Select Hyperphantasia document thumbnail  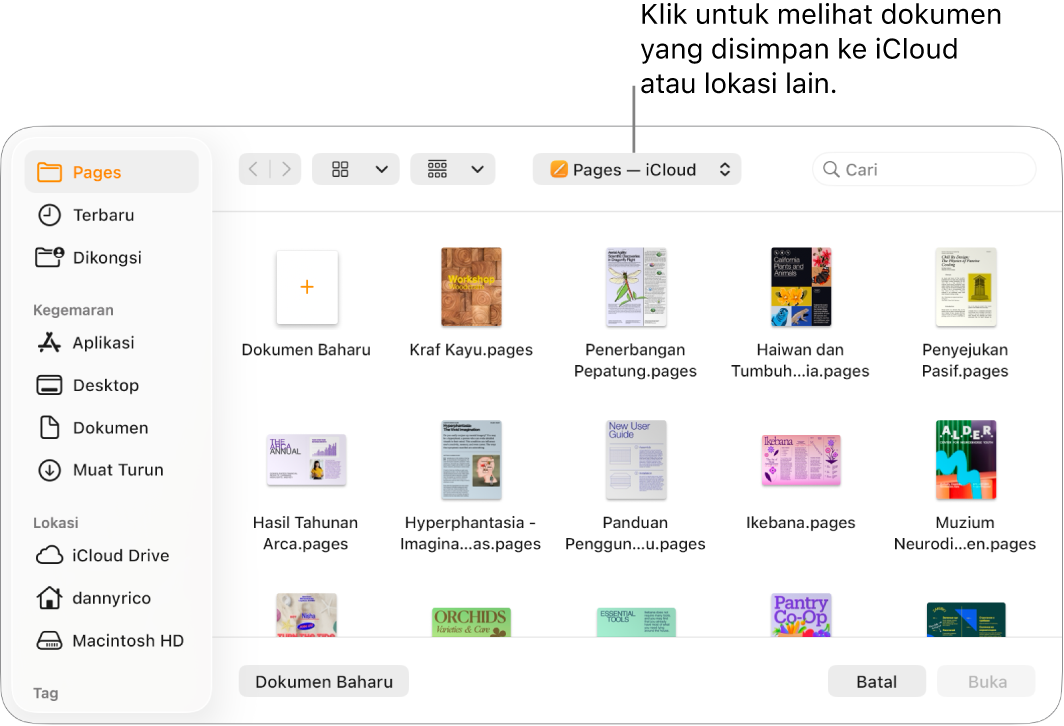click(x=472, y=460)
